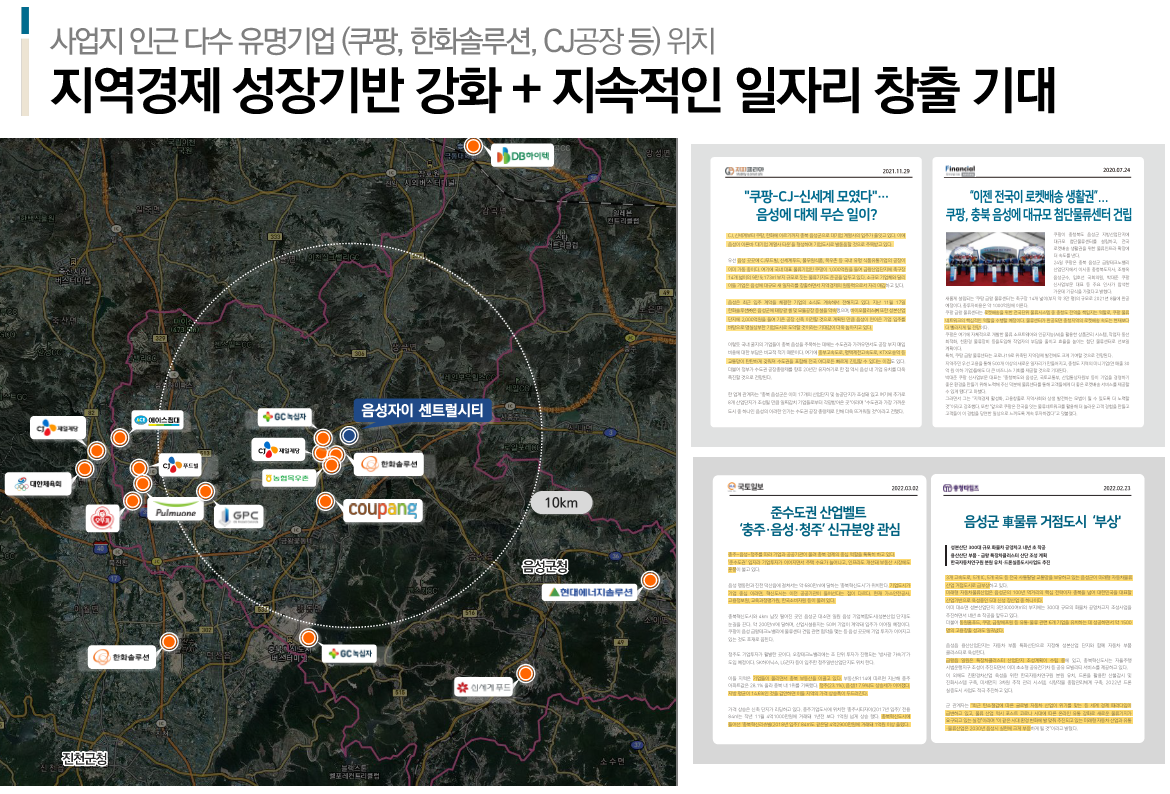Click the CJ제일제당 label beside 농협목우촌
The image size is (1170, 794).
point(278,450)
